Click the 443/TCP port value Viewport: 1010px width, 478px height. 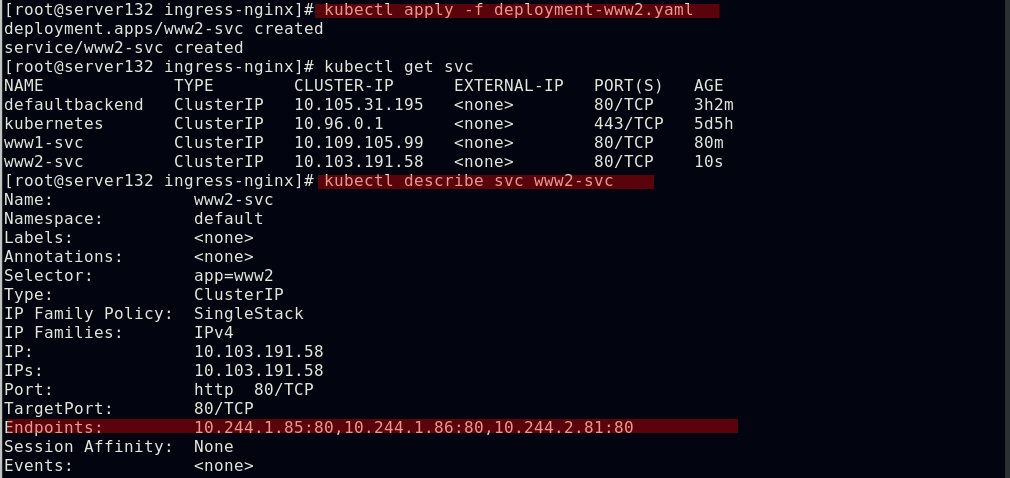[x=628, y=124]
